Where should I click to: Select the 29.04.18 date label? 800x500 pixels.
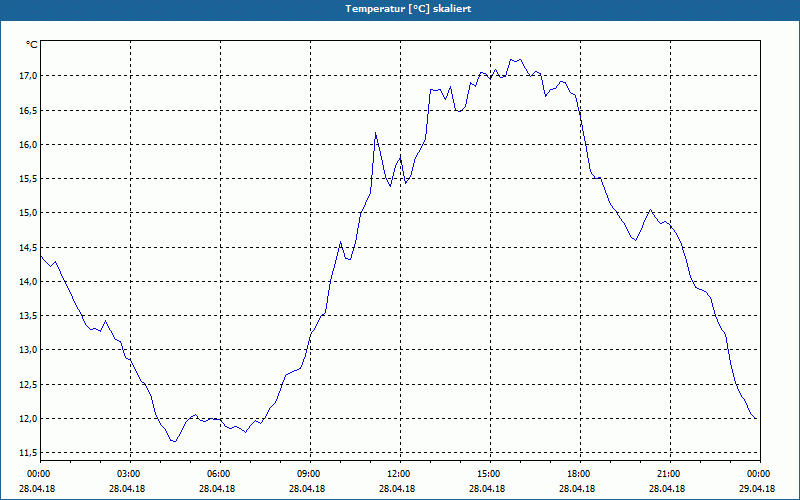(x=757, y=489)
